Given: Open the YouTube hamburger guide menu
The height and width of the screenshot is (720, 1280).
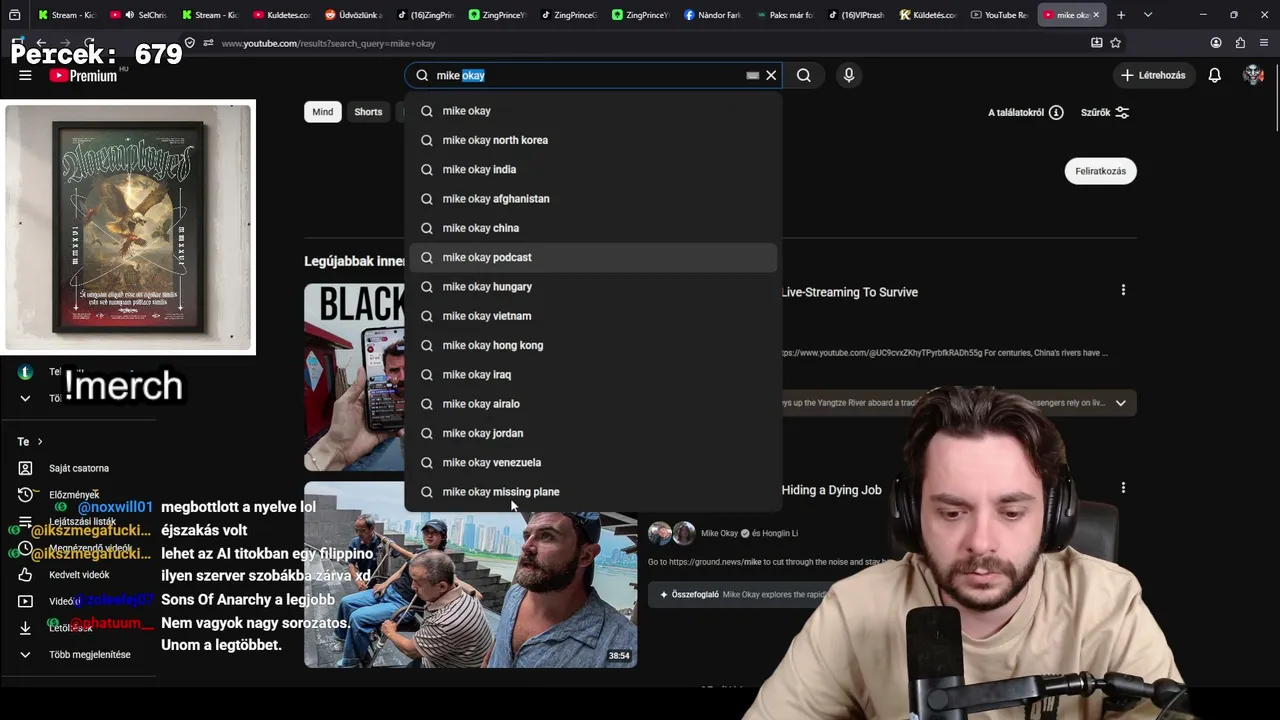Looking at the screenshot, I should [x=25, y=75].
